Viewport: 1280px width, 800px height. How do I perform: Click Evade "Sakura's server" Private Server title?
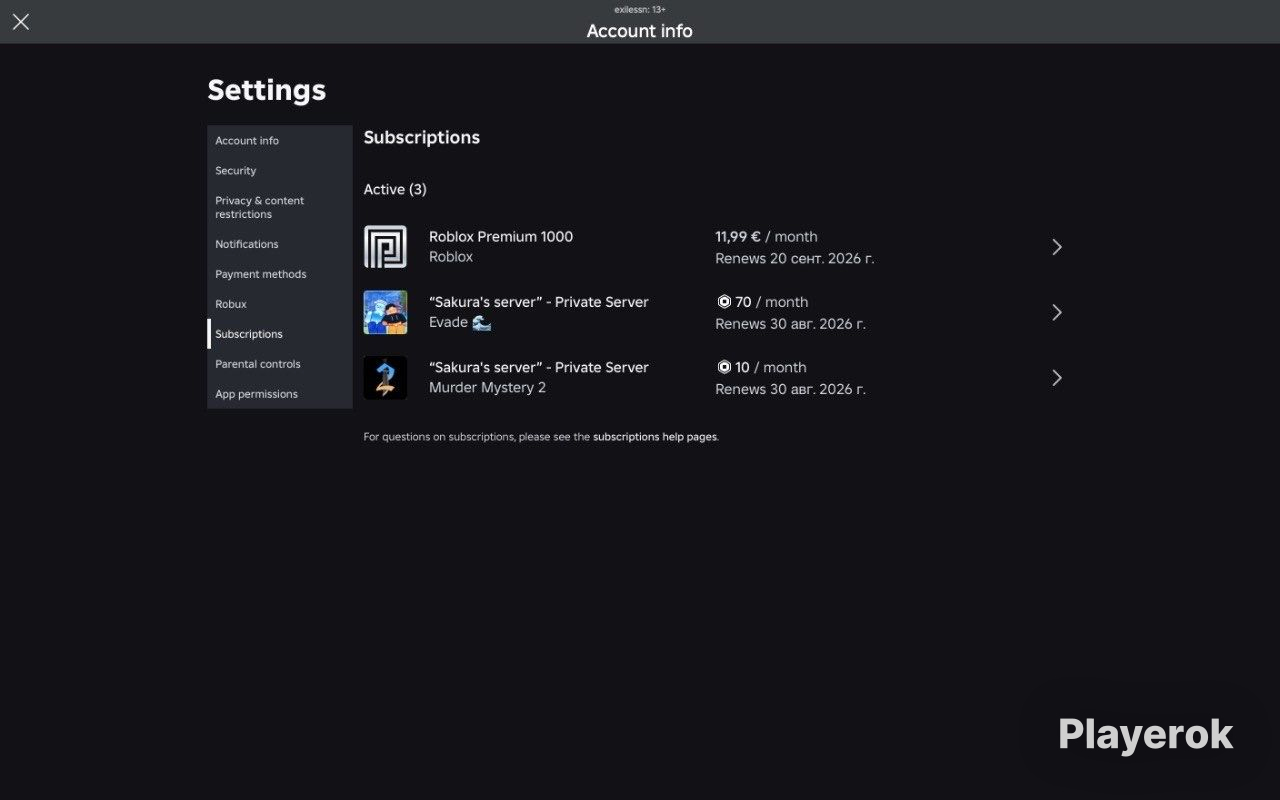click(x=539, y=302)
